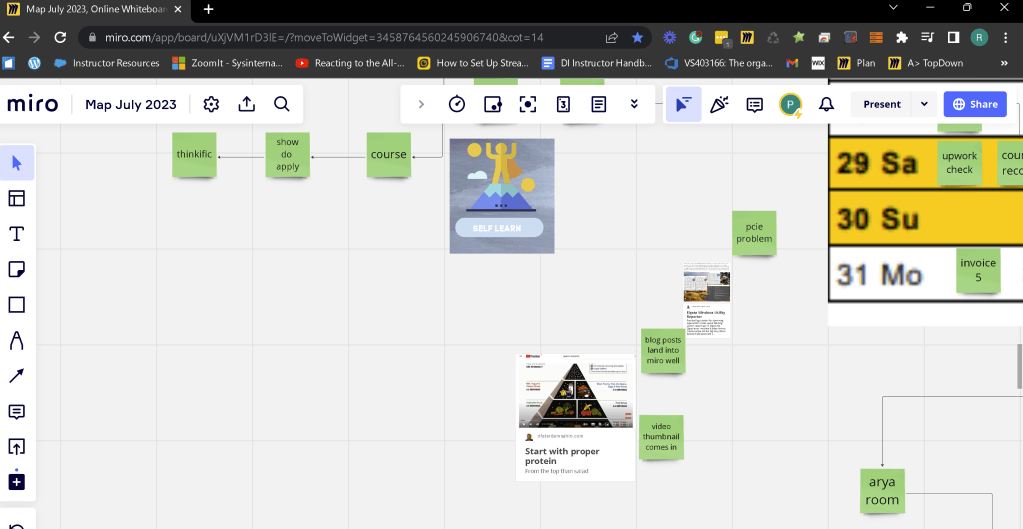Reload the page in Chrome

[60, 37]
